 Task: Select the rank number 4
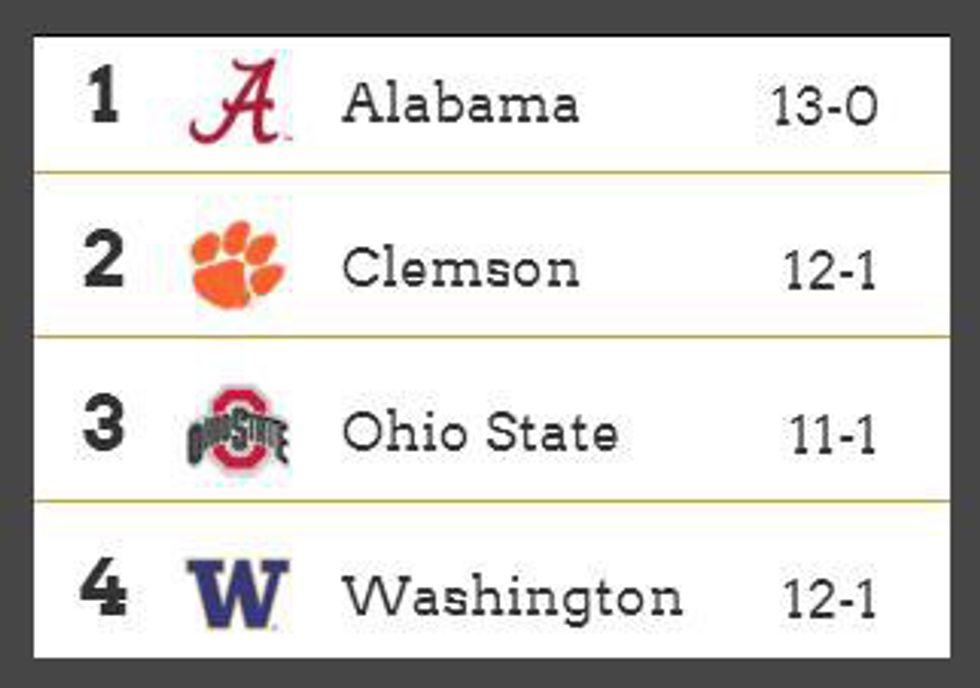[103, 590]
